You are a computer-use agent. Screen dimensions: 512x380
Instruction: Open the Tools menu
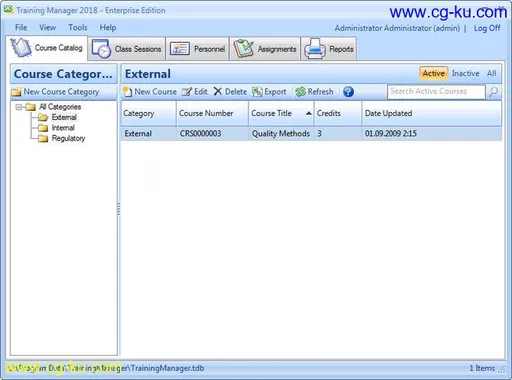pyautogui.click(x=78, y=28)
